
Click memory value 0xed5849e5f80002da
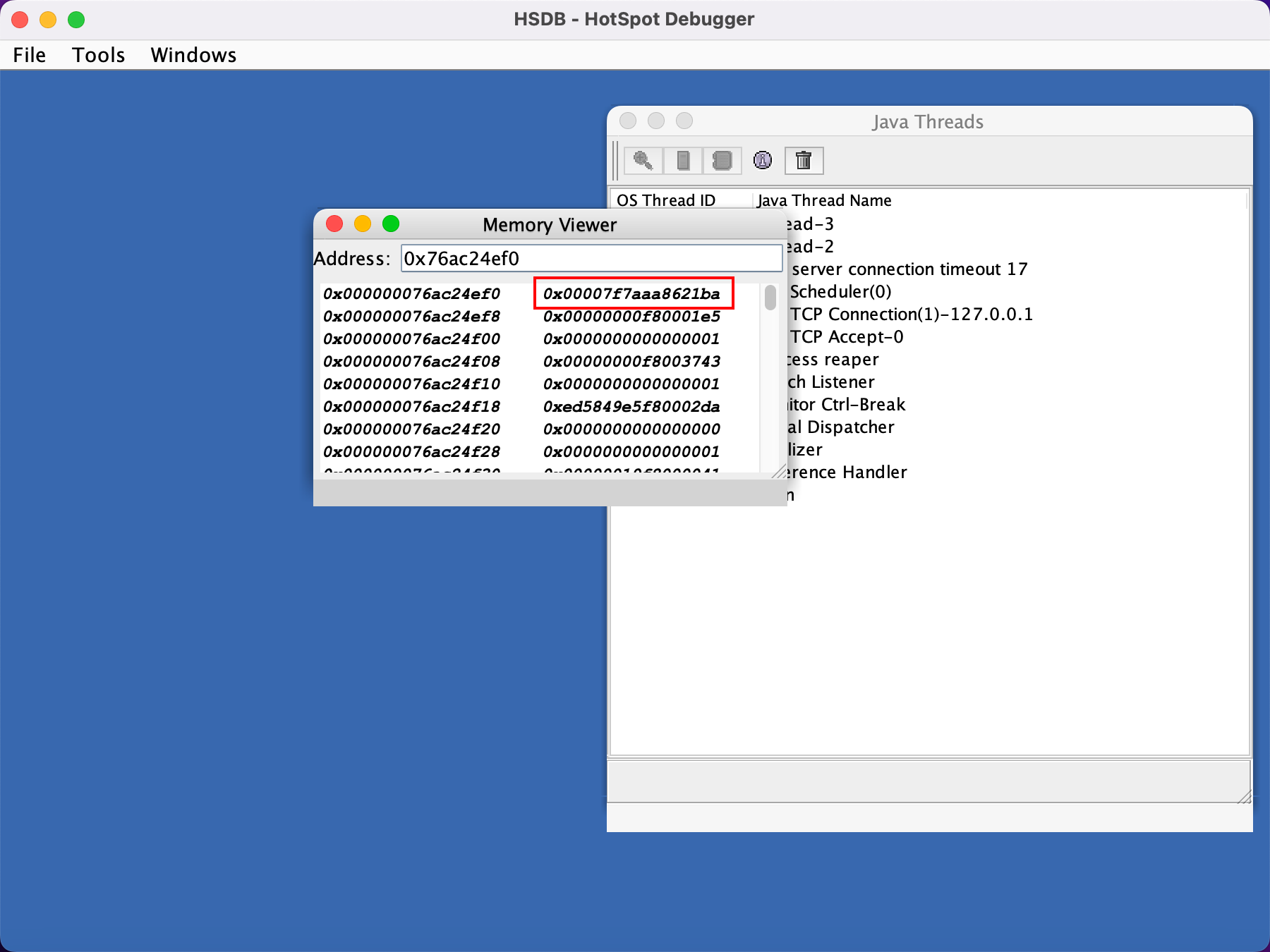631,407
